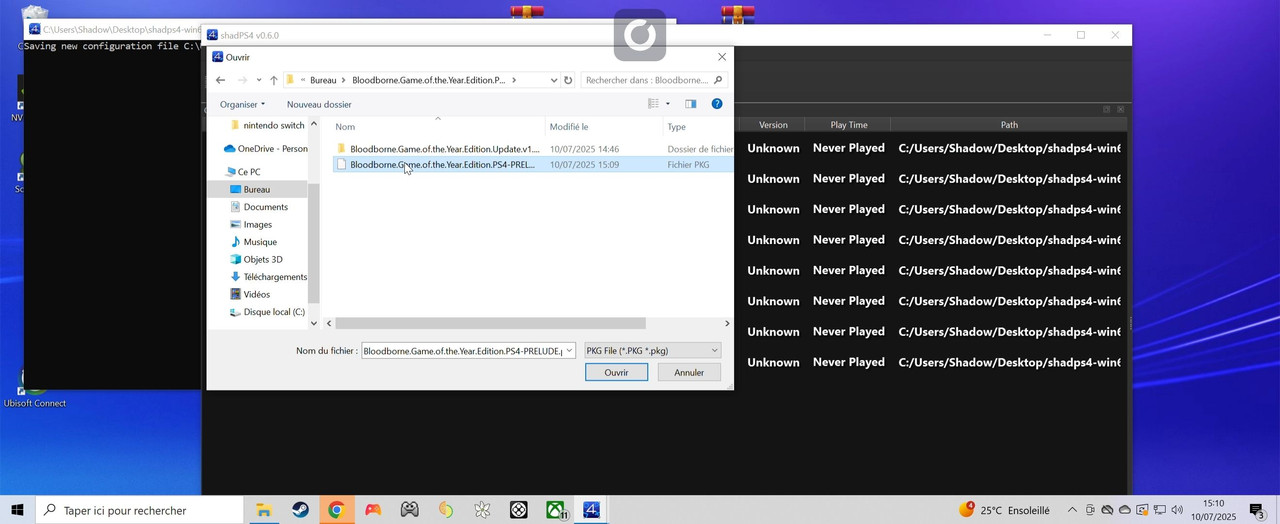Open Objets 3D in the navigation pane
1280x524 pixels.
click(256, 259)
